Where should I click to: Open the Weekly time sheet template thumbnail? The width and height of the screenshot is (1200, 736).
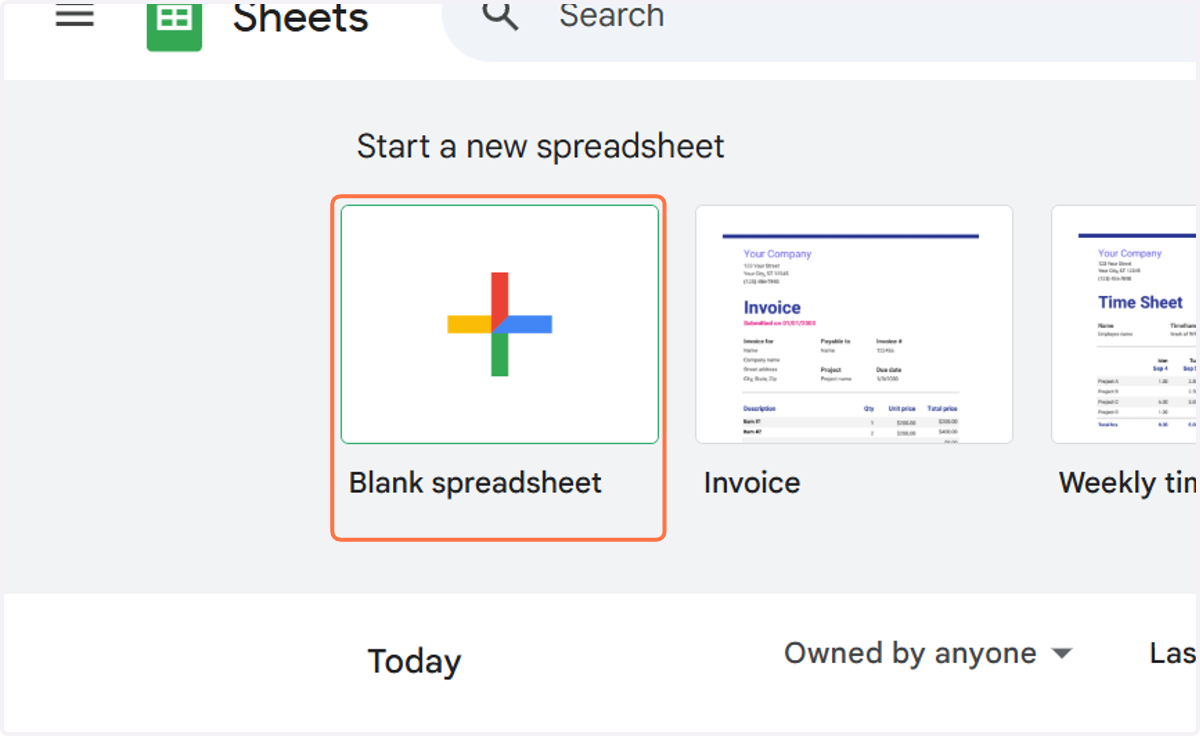pyautogui.click(x=1125, y=324)
